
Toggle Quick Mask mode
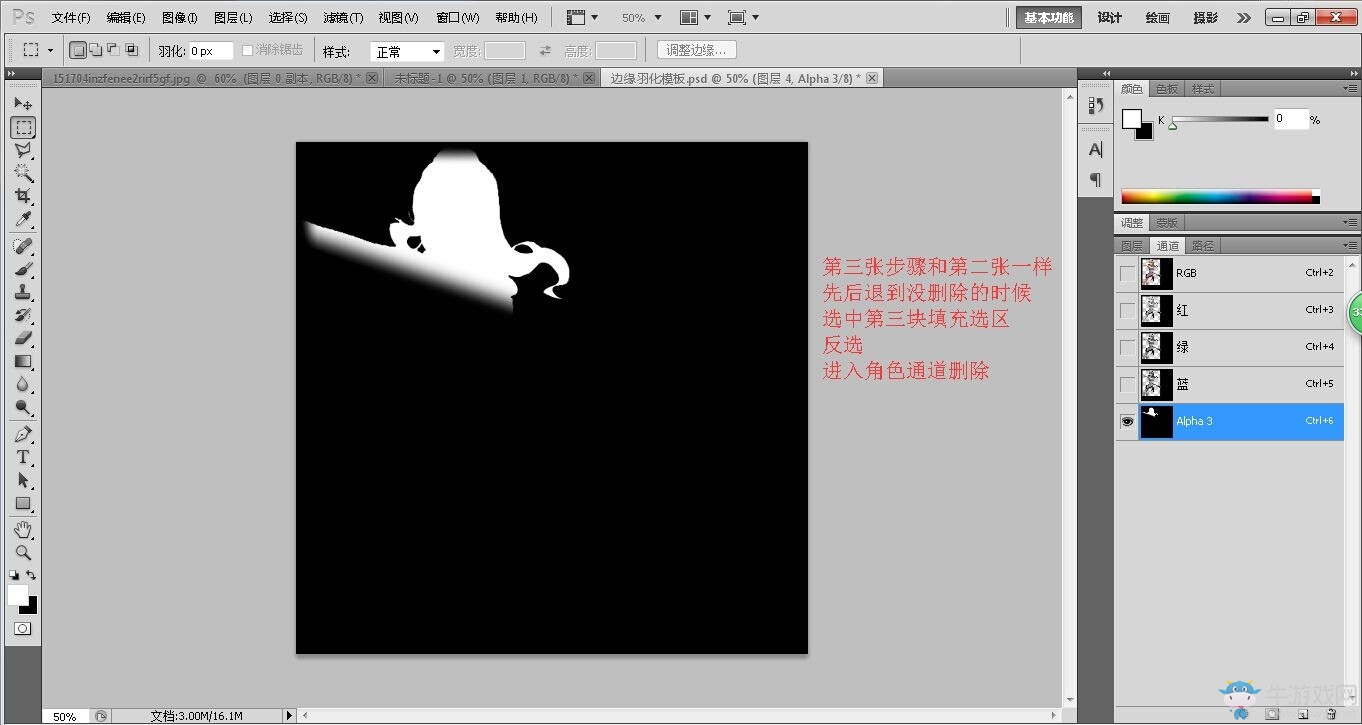(23, 629)
